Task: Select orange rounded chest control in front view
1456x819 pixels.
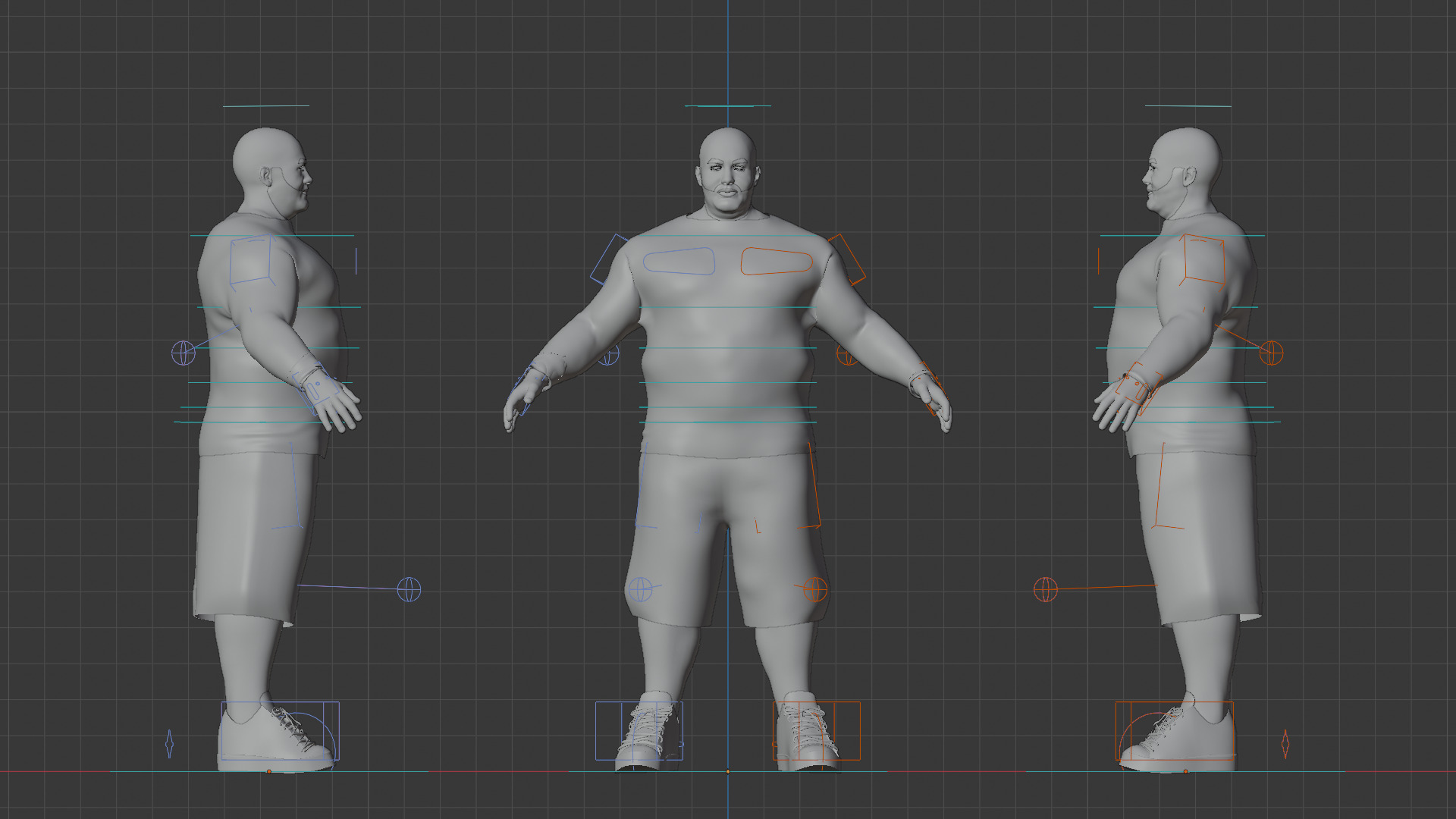Action: (x=777, y=261)
